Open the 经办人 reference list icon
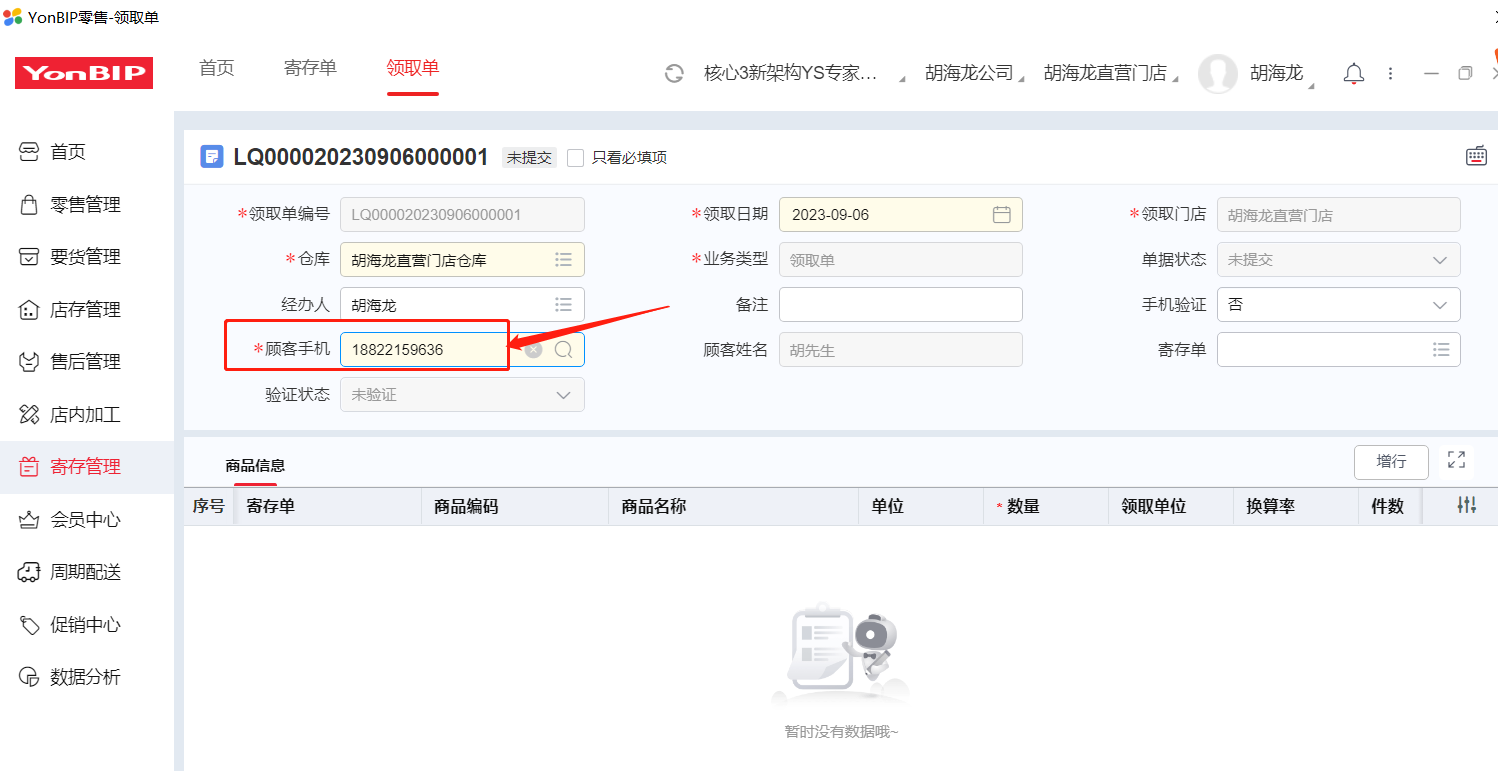 pyautogui.click(x=564, y=305)
